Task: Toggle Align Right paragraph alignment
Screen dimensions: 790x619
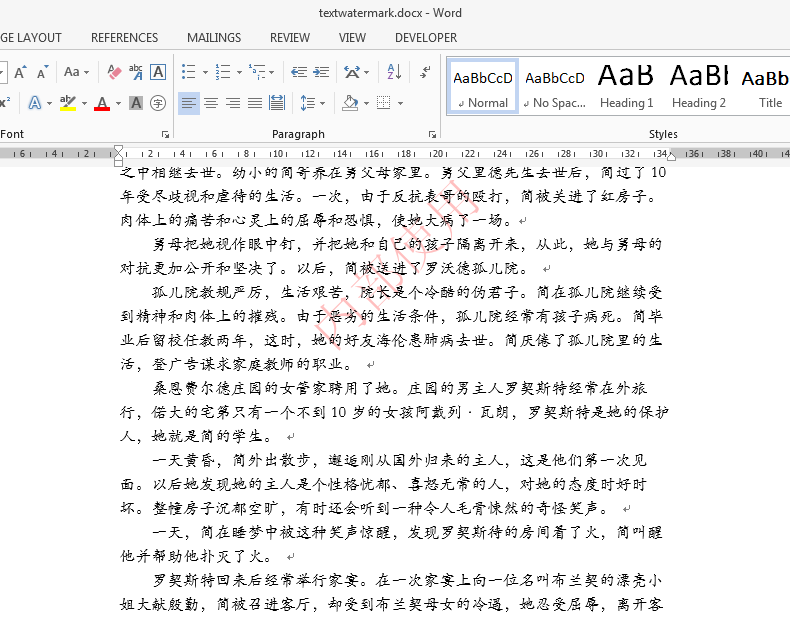Action: point(233,103)
